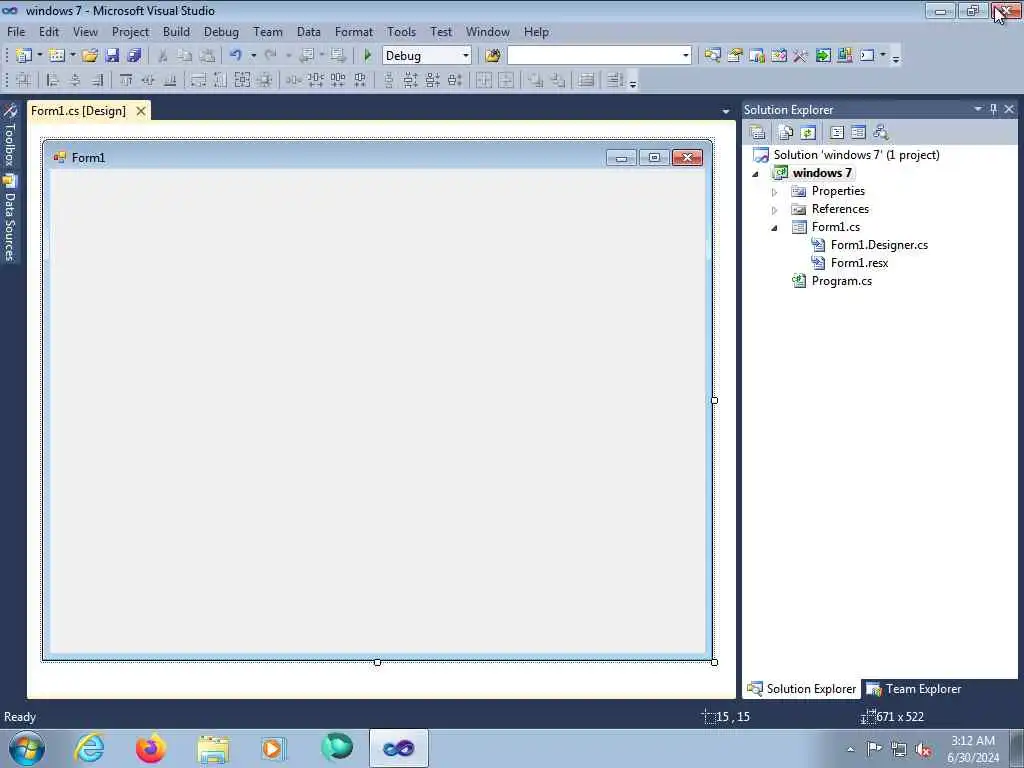Save the current file with the floppy icon
The image size is (1024, 768).
(x=112, y=56)
